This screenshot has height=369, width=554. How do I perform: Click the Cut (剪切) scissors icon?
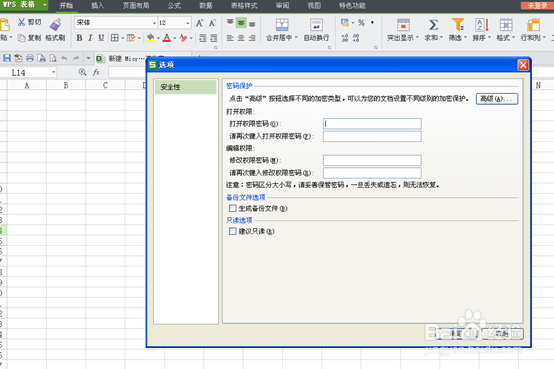coord(22,22)
